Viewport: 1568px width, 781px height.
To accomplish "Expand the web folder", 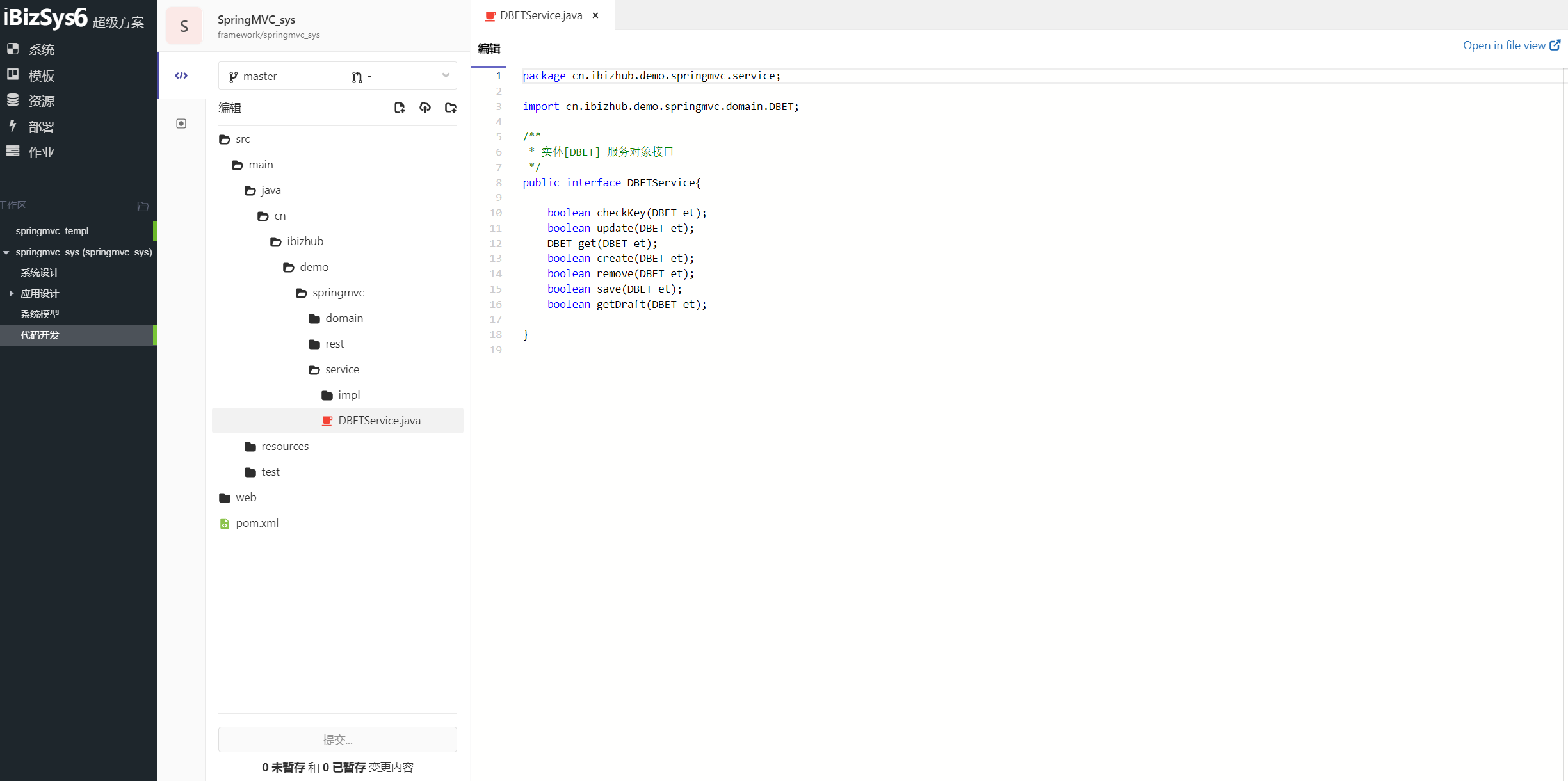I will (225, 498).
